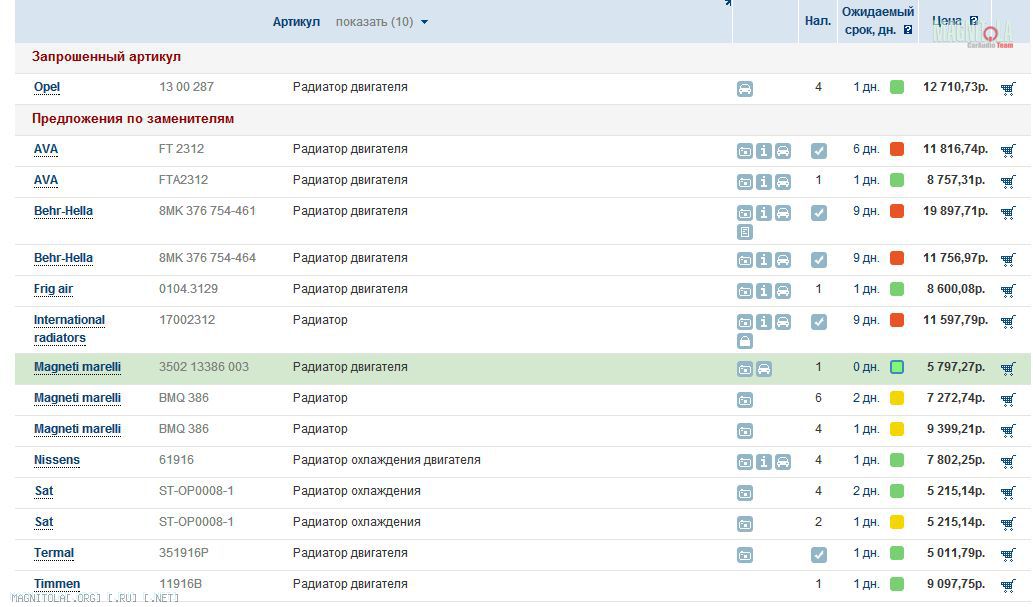The height and width of the screenshot is (607, 1033).
Task: Click availability checkmark for Termal 351916P
Action: (x=818, y=555)
